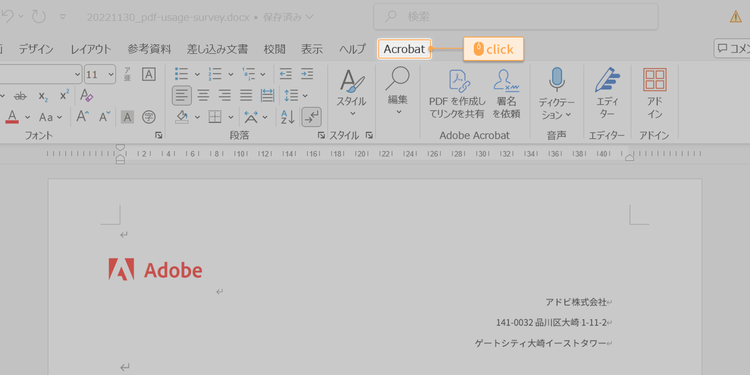
Task: Click the warning triangle icon in the title bar
Action: coord(735,17)
